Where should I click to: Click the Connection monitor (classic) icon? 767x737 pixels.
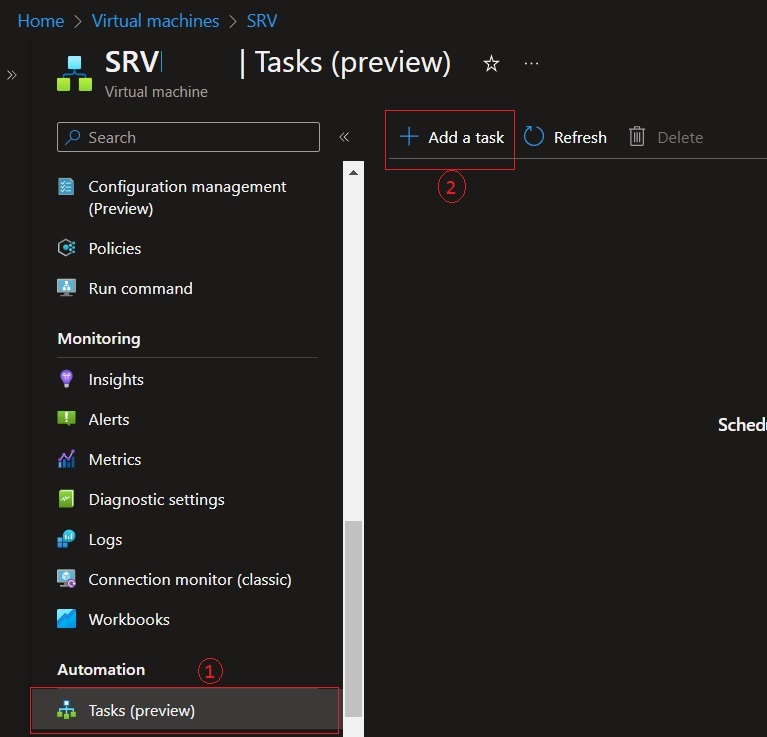(67, 579)
